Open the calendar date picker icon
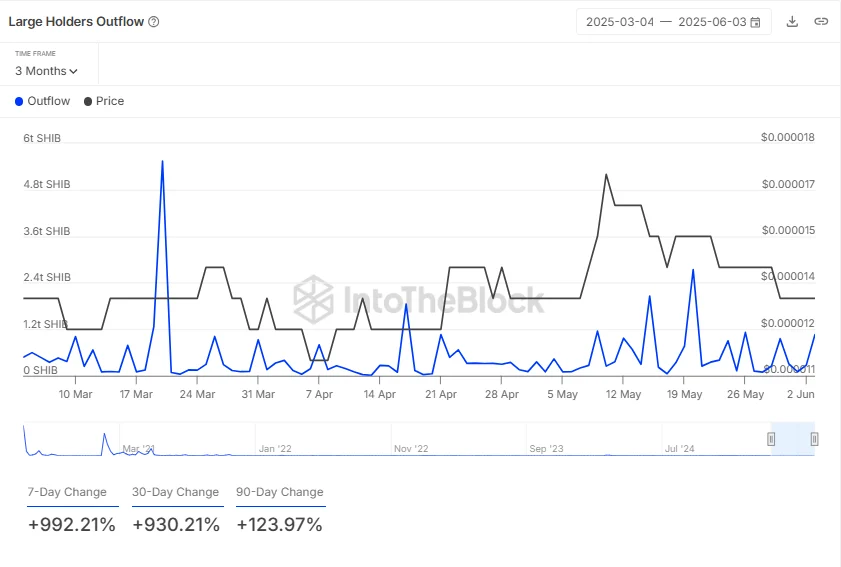841x567 pixels. pyautogui.click(x=755, y=22)
